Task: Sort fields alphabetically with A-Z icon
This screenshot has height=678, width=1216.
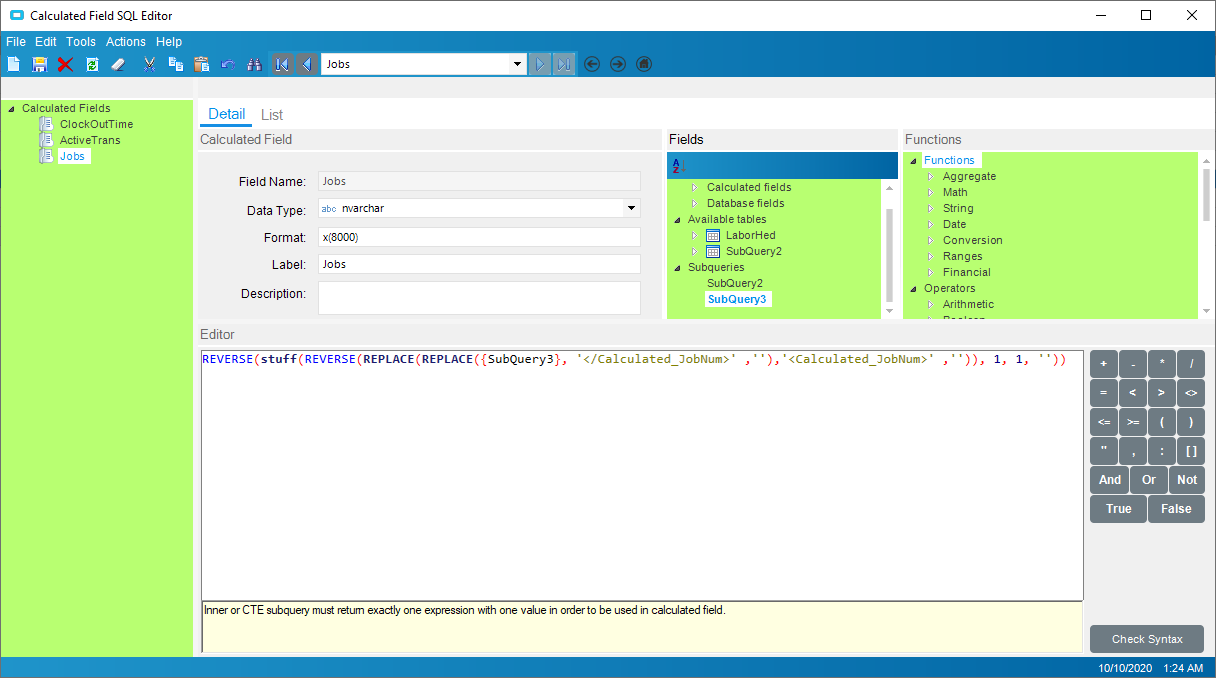Action: [x=677, y=165]
